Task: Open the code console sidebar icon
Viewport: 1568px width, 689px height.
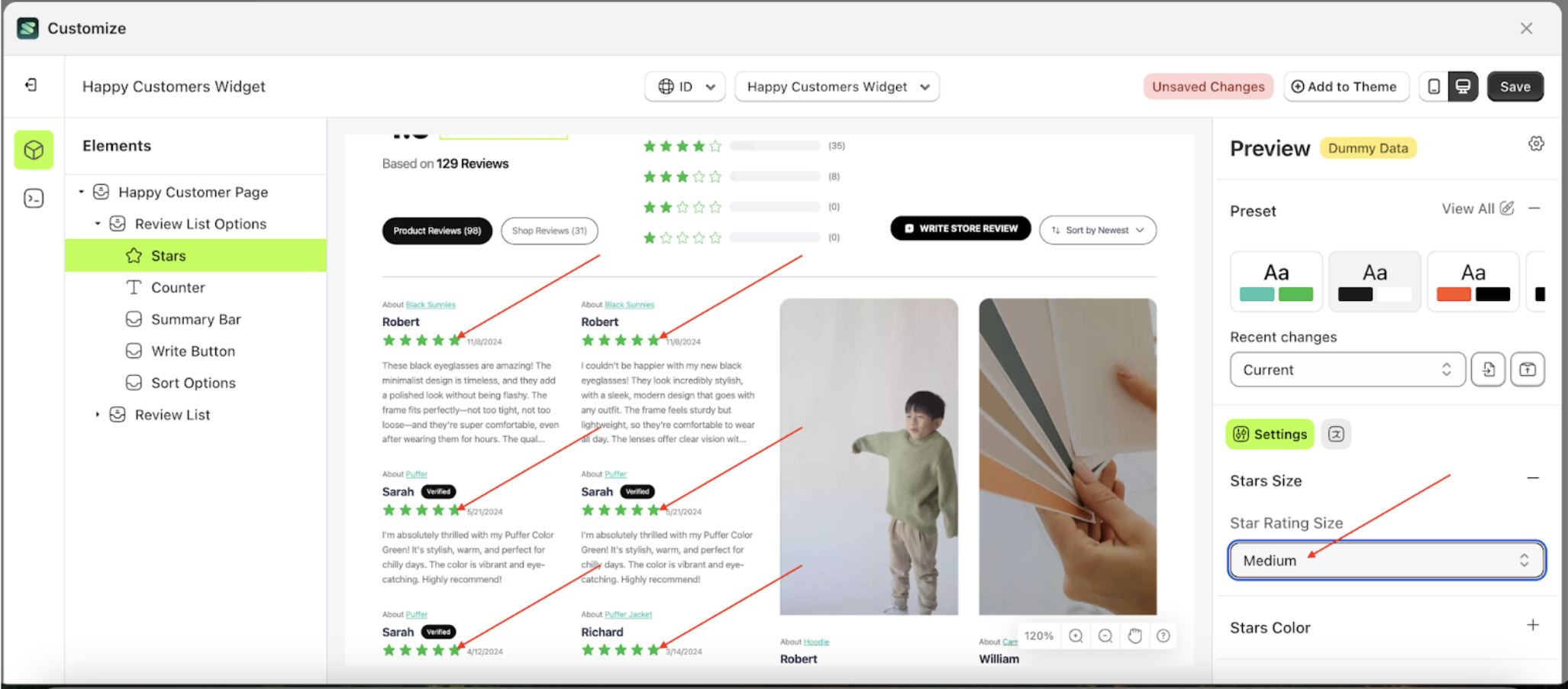Action: (34, 199)
